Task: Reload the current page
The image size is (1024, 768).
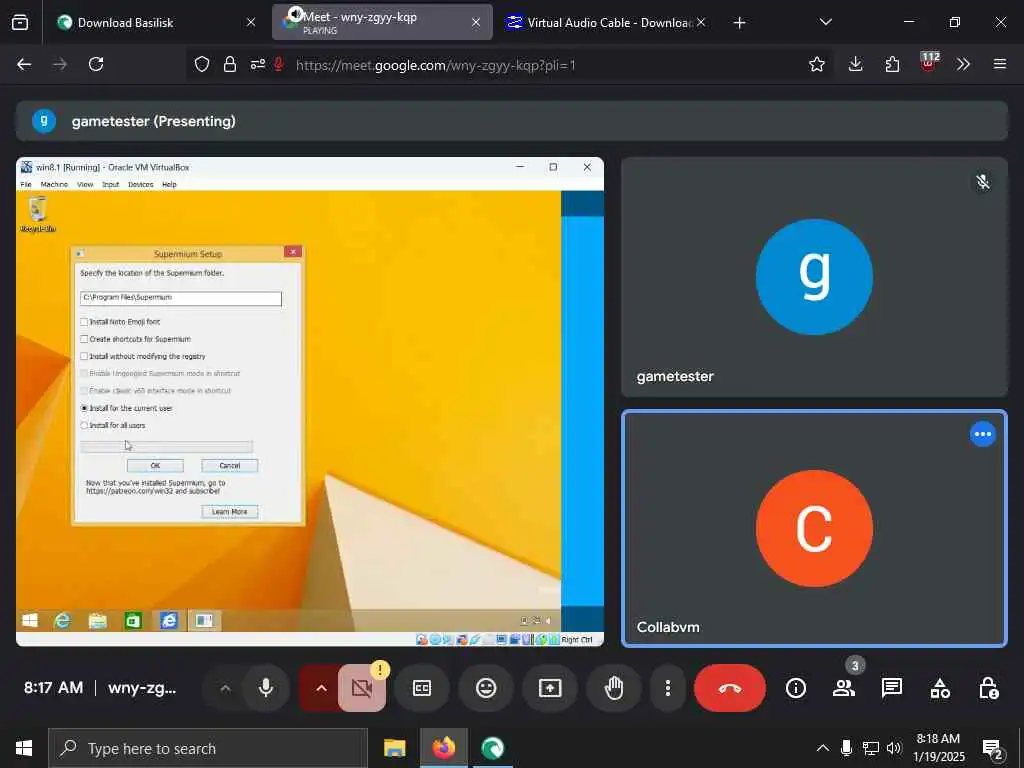Action: click(96, 64)
